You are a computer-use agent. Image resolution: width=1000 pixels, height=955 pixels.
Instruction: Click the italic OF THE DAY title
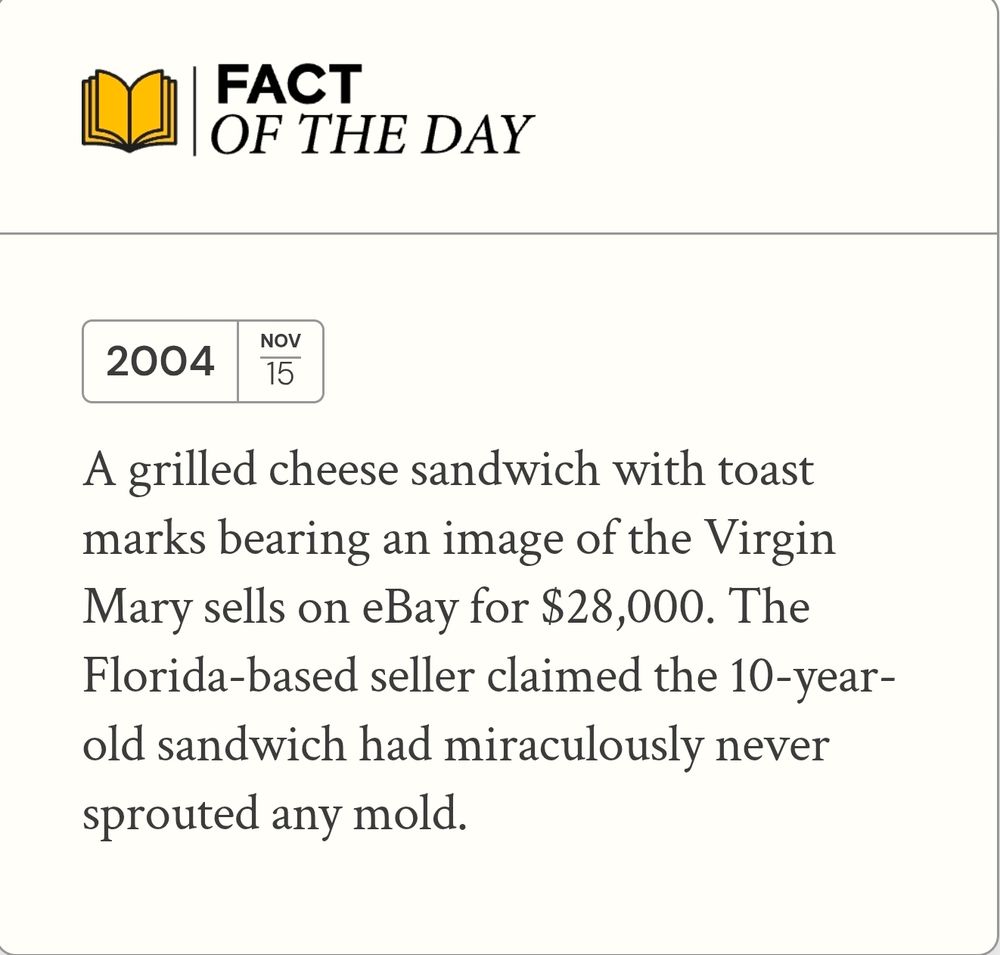(372, 135)
